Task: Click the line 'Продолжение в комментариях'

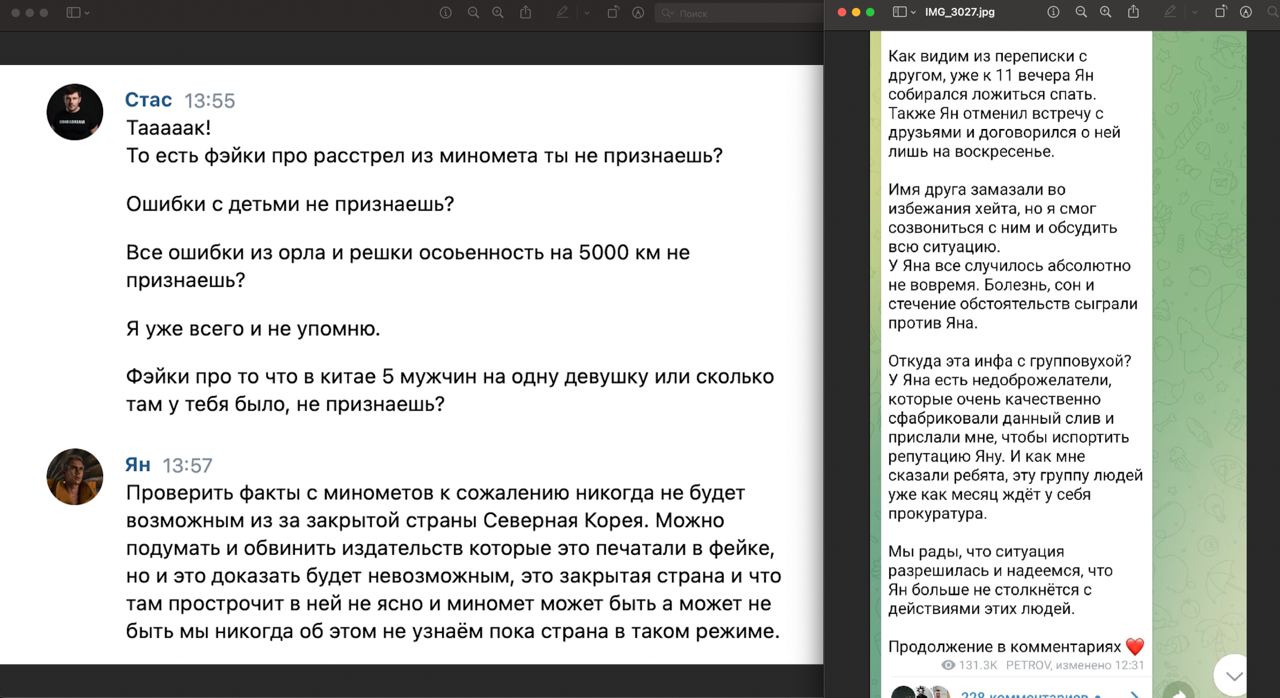Action: pos(1005,647)
